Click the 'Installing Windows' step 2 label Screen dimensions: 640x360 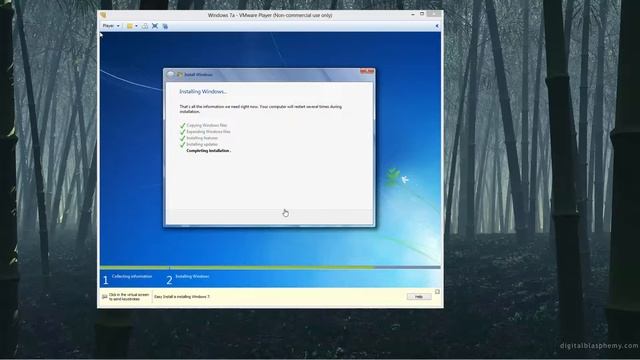pos(192,276)
